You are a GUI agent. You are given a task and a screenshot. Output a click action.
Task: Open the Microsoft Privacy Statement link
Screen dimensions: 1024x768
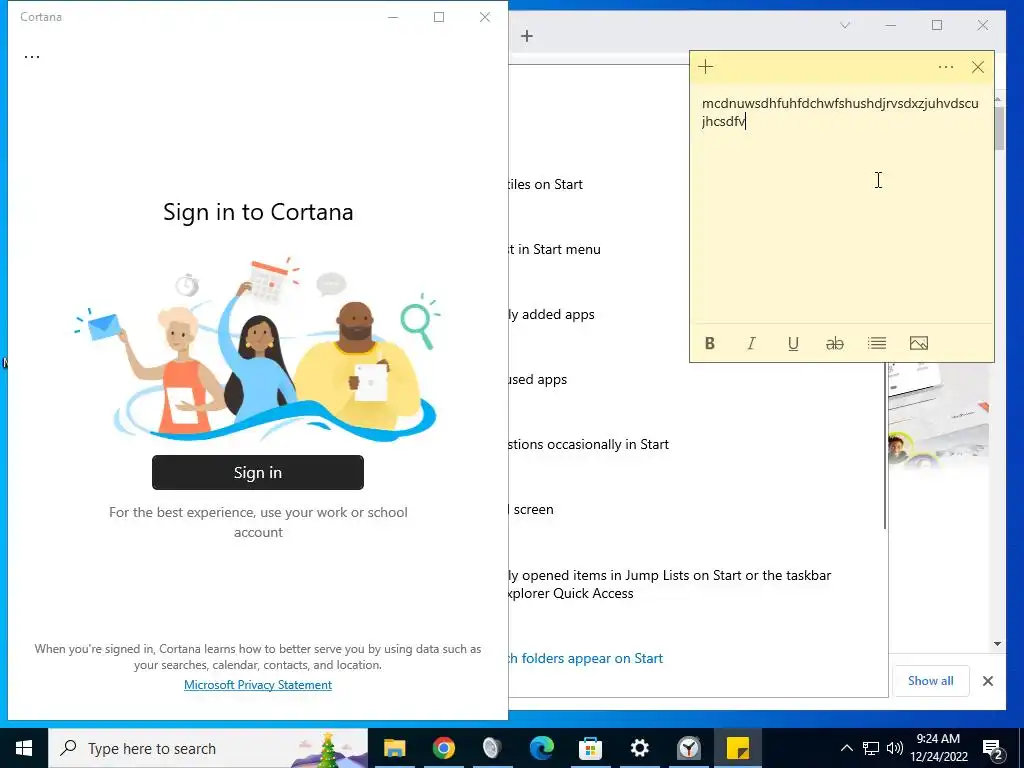258,684
